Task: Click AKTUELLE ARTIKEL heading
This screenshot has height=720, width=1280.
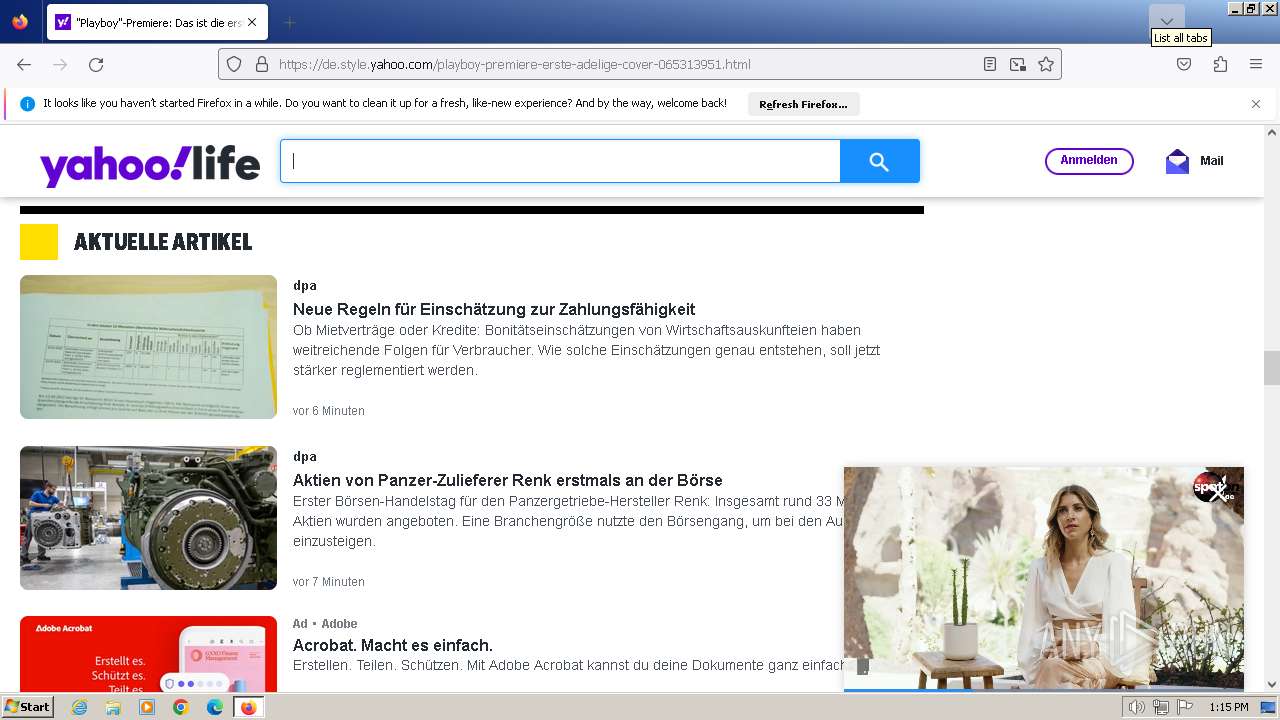Action: pyautogui.click(x=163, y=242)
